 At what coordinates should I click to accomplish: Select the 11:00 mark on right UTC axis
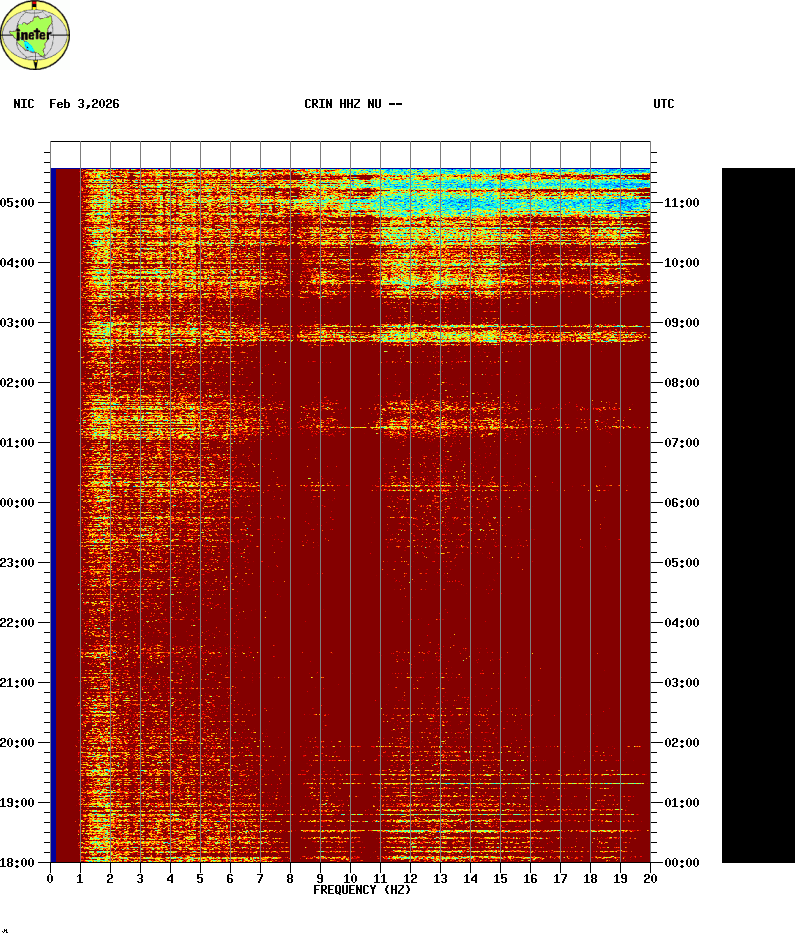click(681, 203)
